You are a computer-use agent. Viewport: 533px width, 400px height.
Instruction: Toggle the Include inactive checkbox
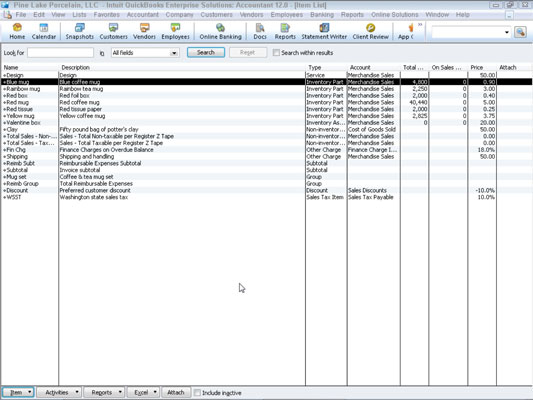tap(197, 393)
